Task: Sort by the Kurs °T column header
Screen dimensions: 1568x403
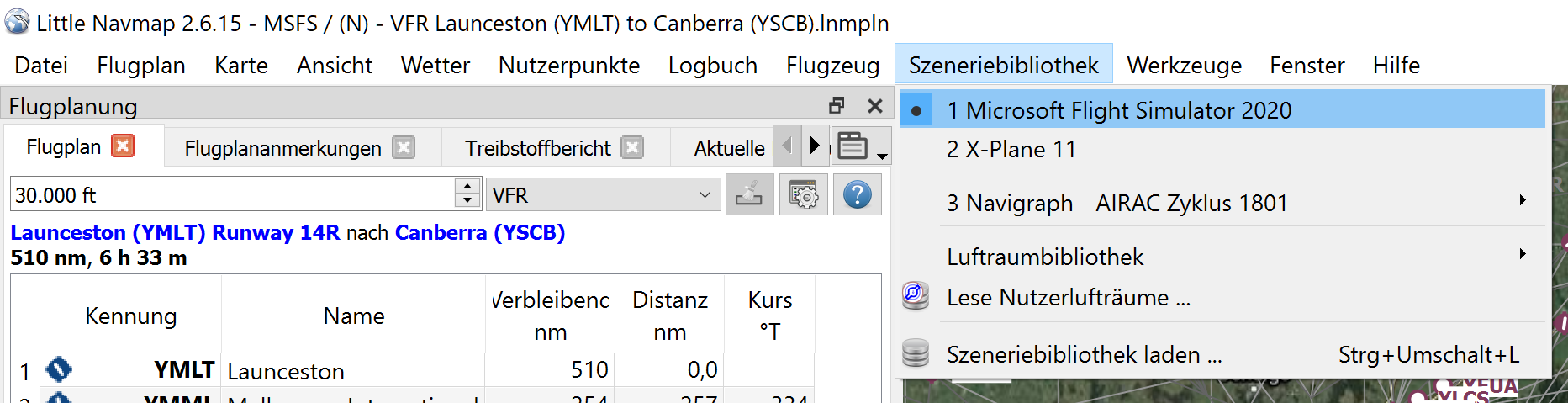Action: click(x=770, y=316)
